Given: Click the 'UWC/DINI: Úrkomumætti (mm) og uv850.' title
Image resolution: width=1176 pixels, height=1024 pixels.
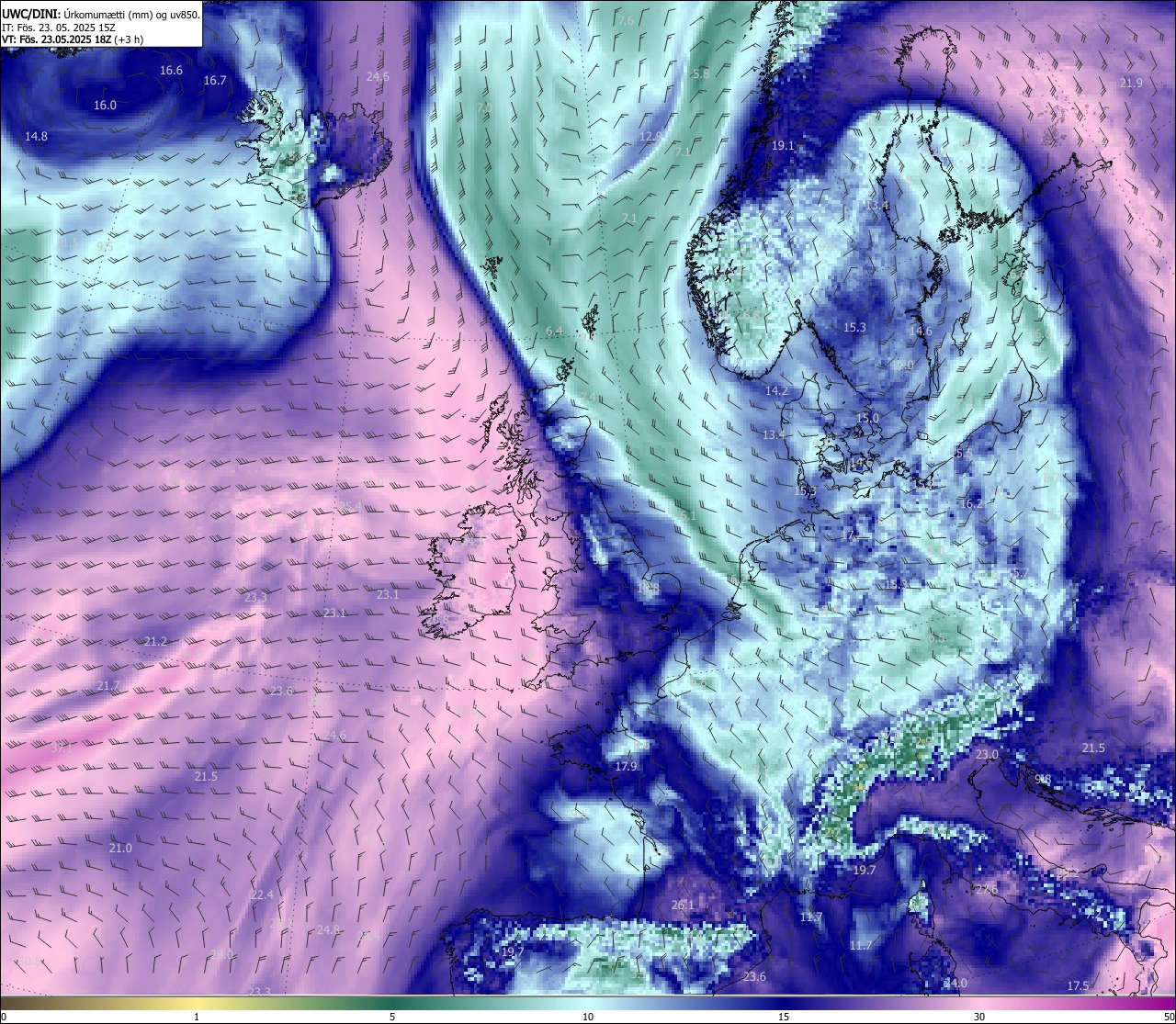Looking at the screenshot, I should [x=101, y=15].
